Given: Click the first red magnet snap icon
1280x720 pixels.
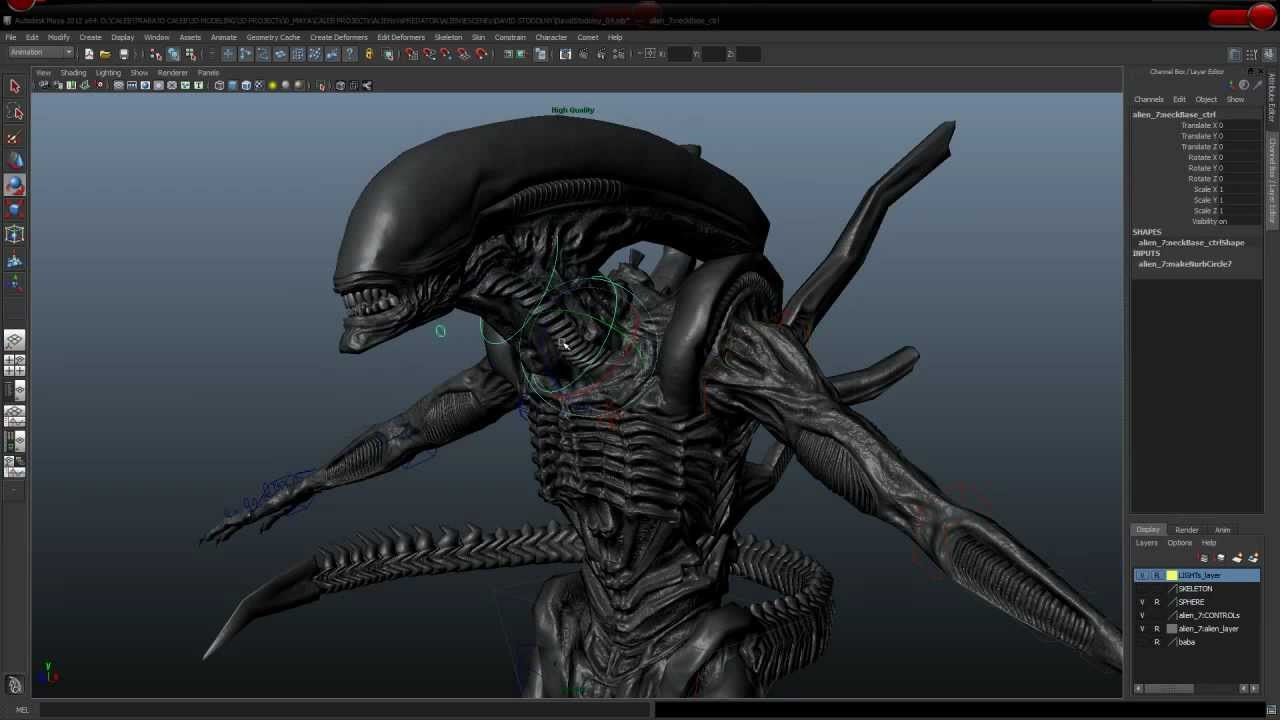Looking at the screenshot, I should point(412,54).
